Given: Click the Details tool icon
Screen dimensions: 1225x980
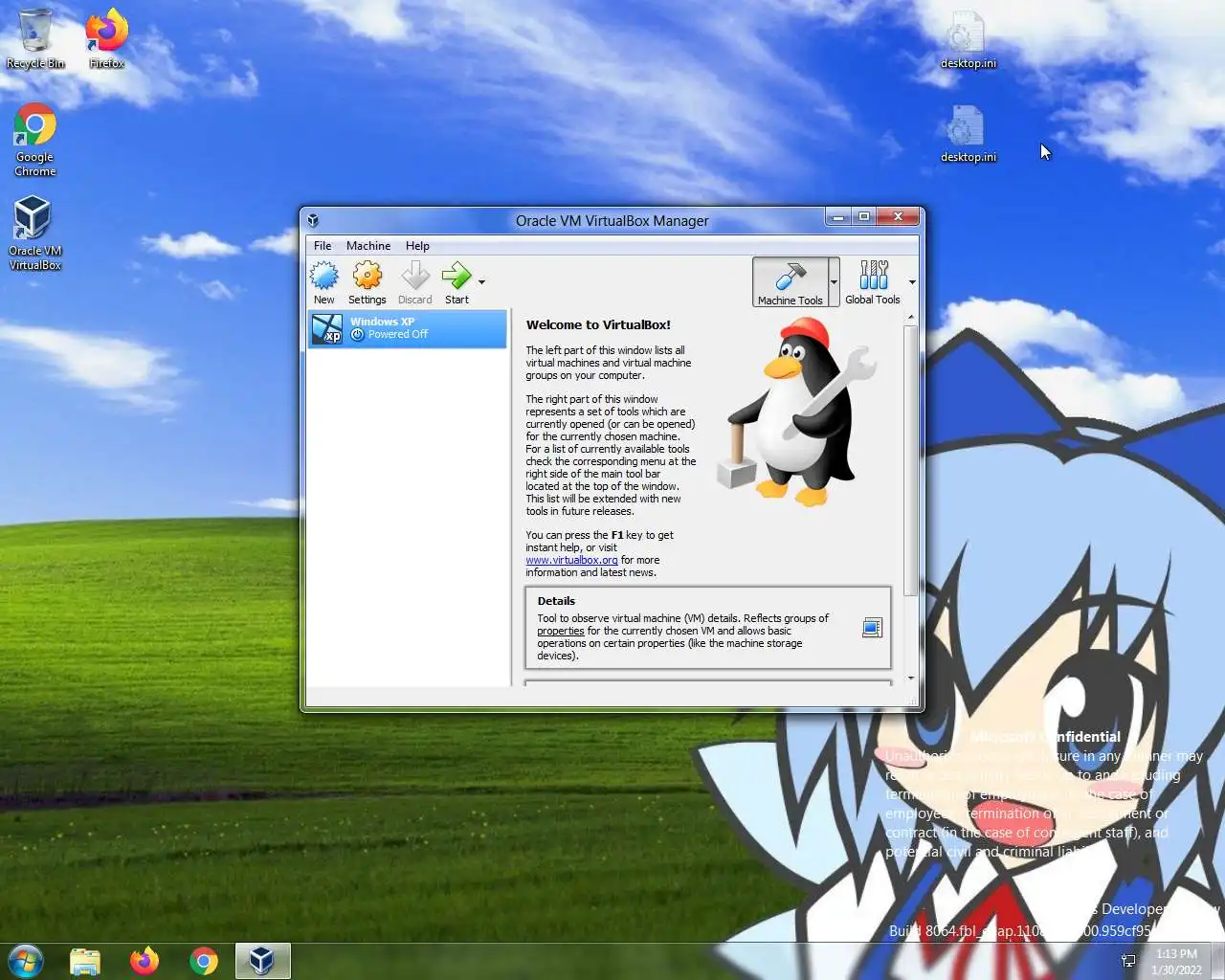Looking at the screenshot, I should 872,628.
